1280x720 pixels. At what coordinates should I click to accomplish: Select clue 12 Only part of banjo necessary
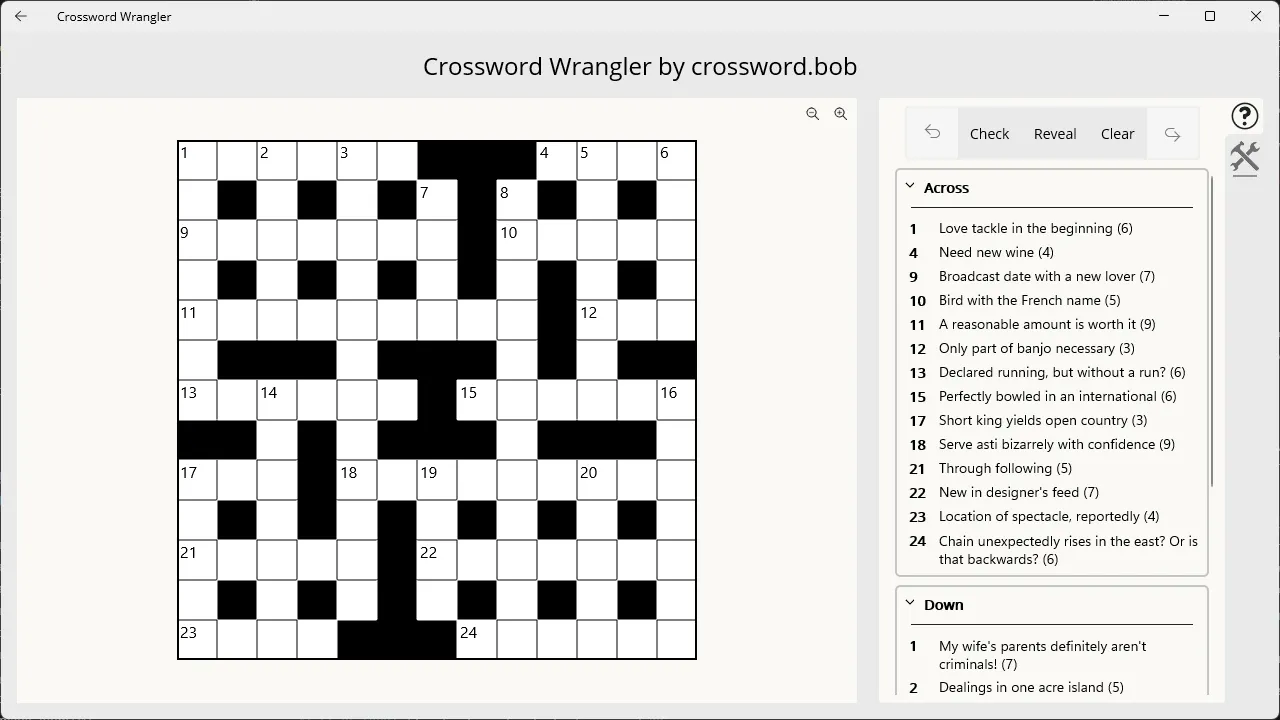(1051, 348)
